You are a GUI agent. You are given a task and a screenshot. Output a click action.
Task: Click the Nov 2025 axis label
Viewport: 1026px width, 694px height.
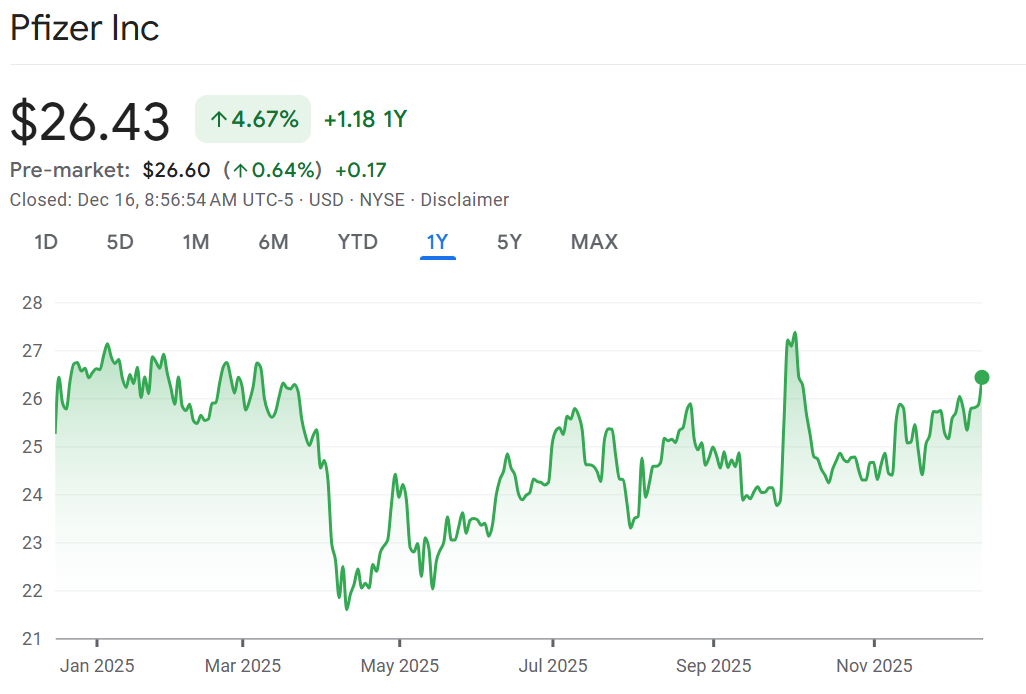pyautogui.click(x=874, y=666)
